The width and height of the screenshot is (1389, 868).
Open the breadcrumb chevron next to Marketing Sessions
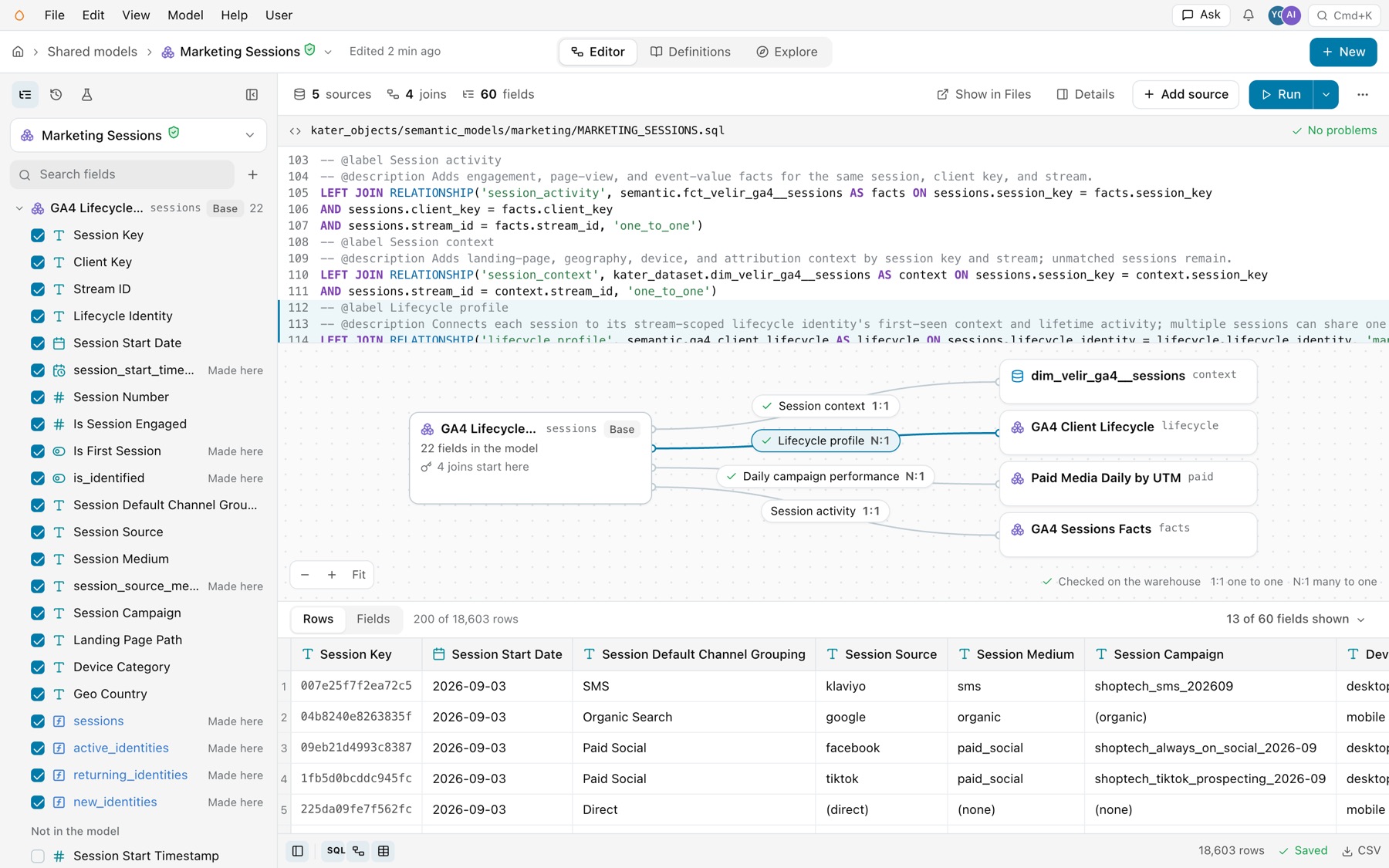(328, 52)
